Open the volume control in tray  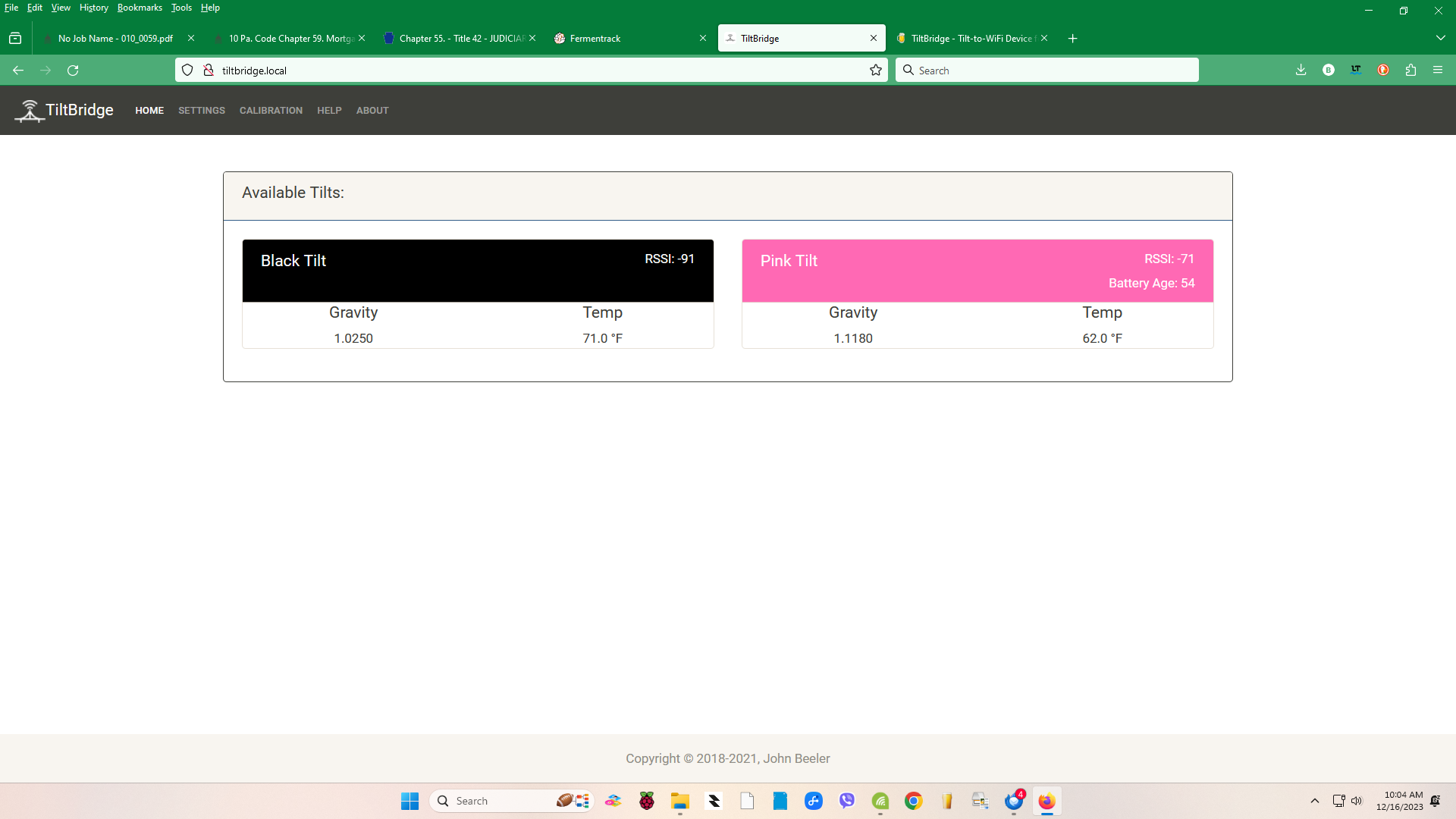(1357, 801)
